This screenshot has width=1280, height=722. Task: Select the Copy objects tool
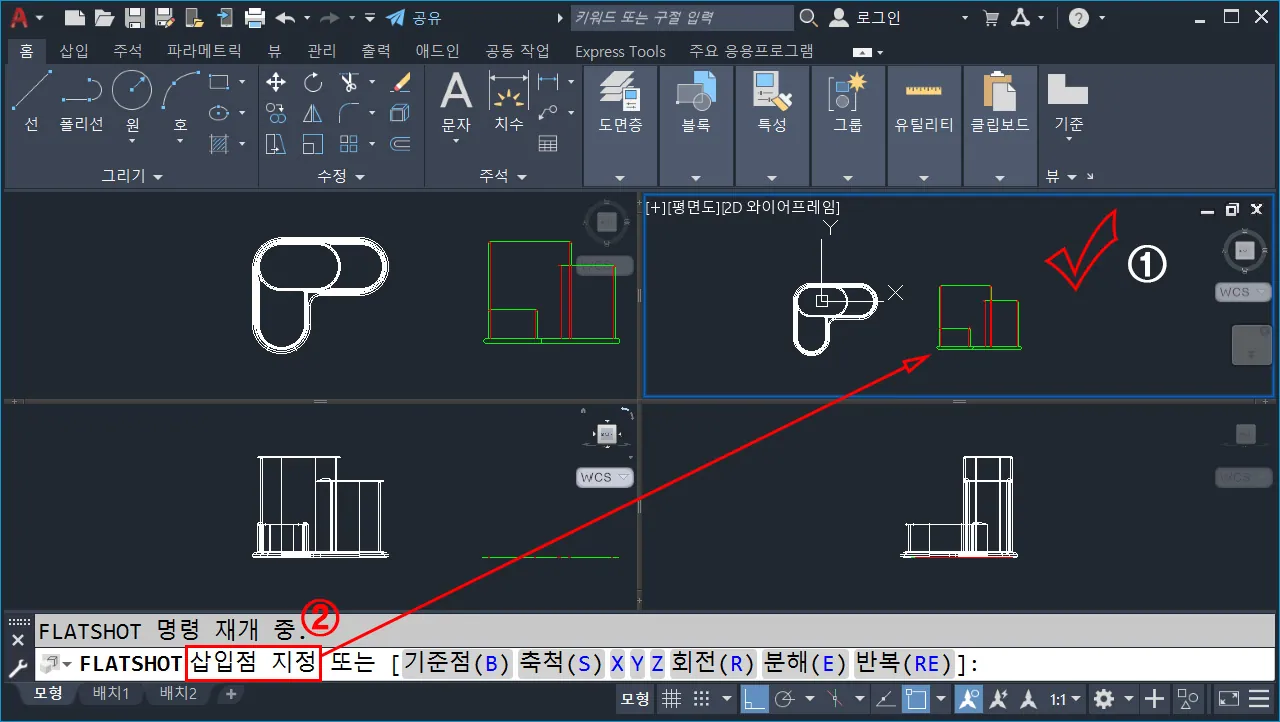tap(276, 113)
